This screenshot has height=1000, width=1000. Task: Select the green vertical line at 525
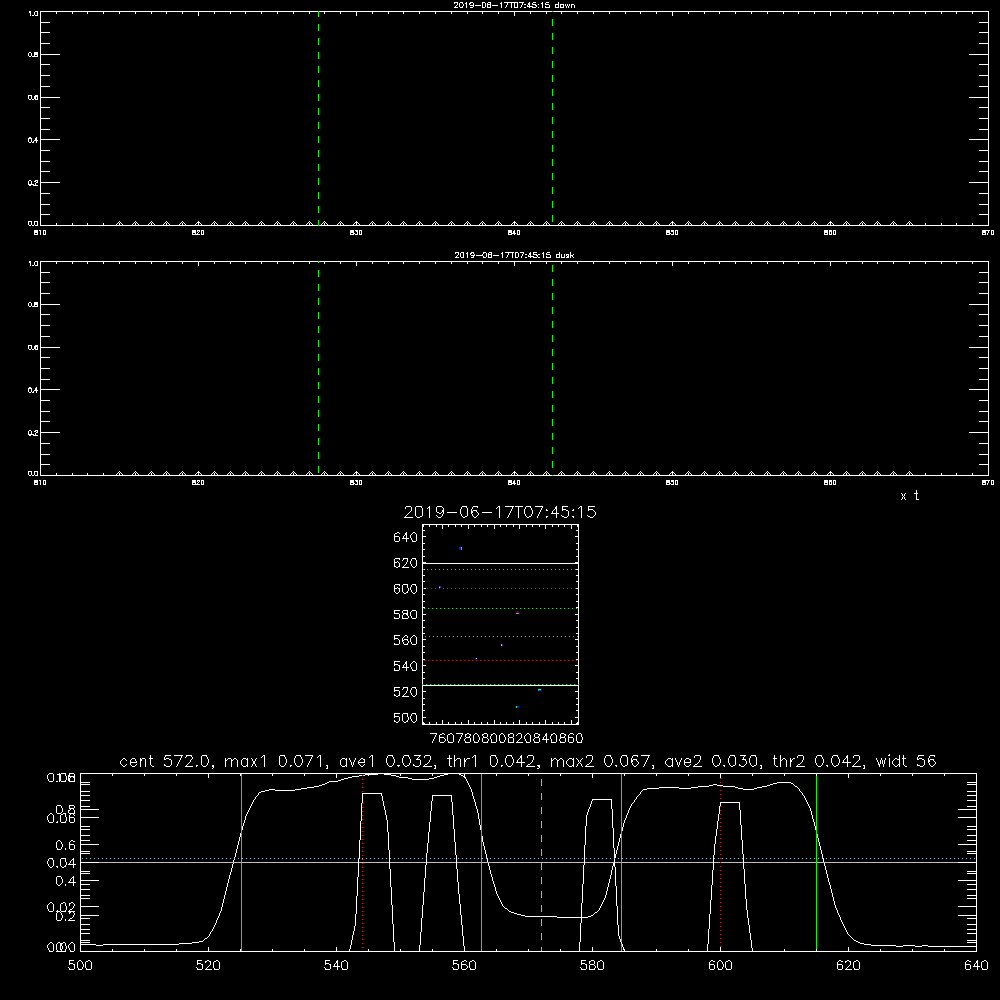tap(241, 863)
